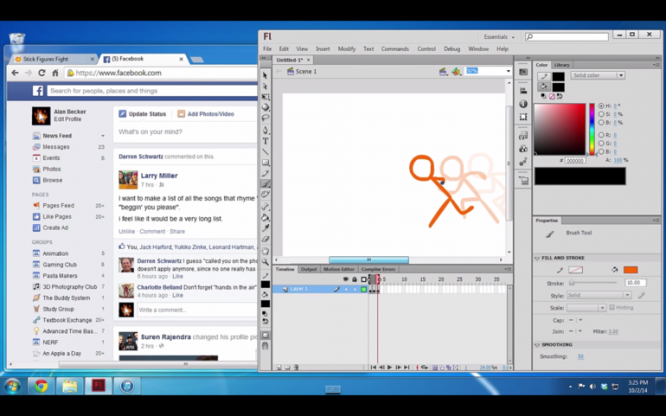Choose the black arrow Selection tool

pyautogui.click(x=266, y=75)
